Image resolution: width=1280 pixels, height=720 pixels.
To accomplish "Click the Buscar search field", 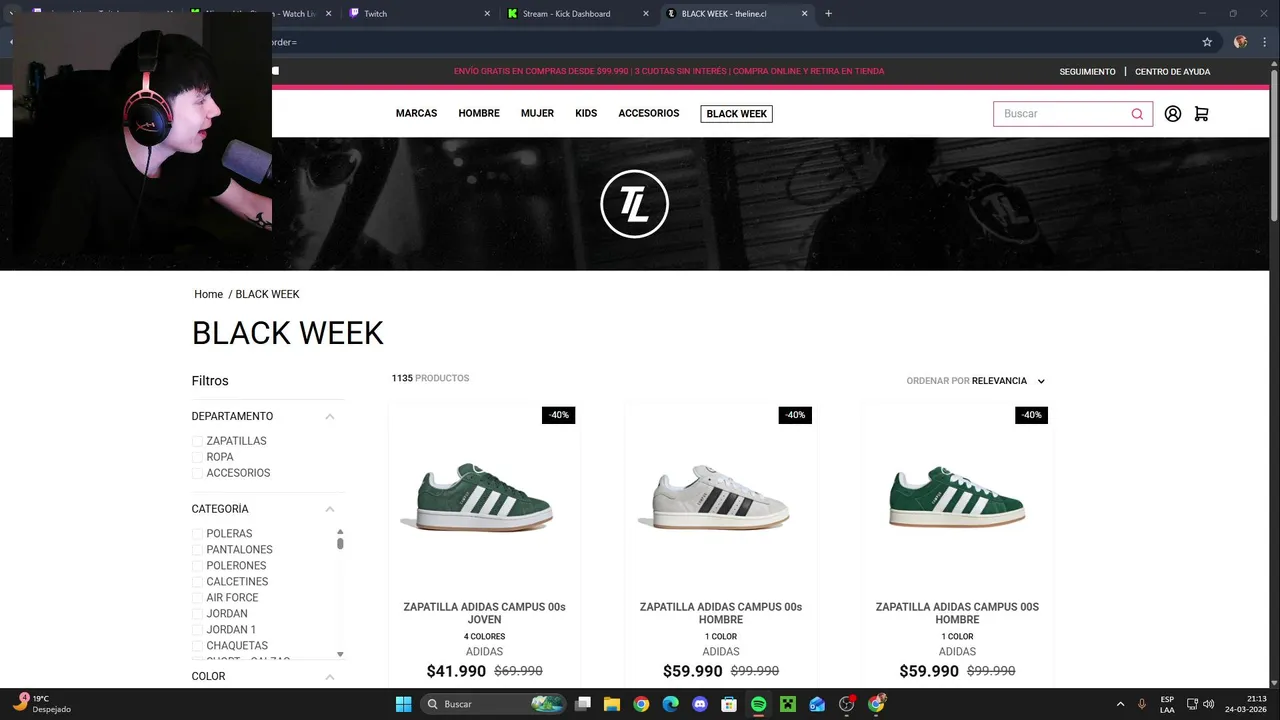I will click(x=1061, y=114).
